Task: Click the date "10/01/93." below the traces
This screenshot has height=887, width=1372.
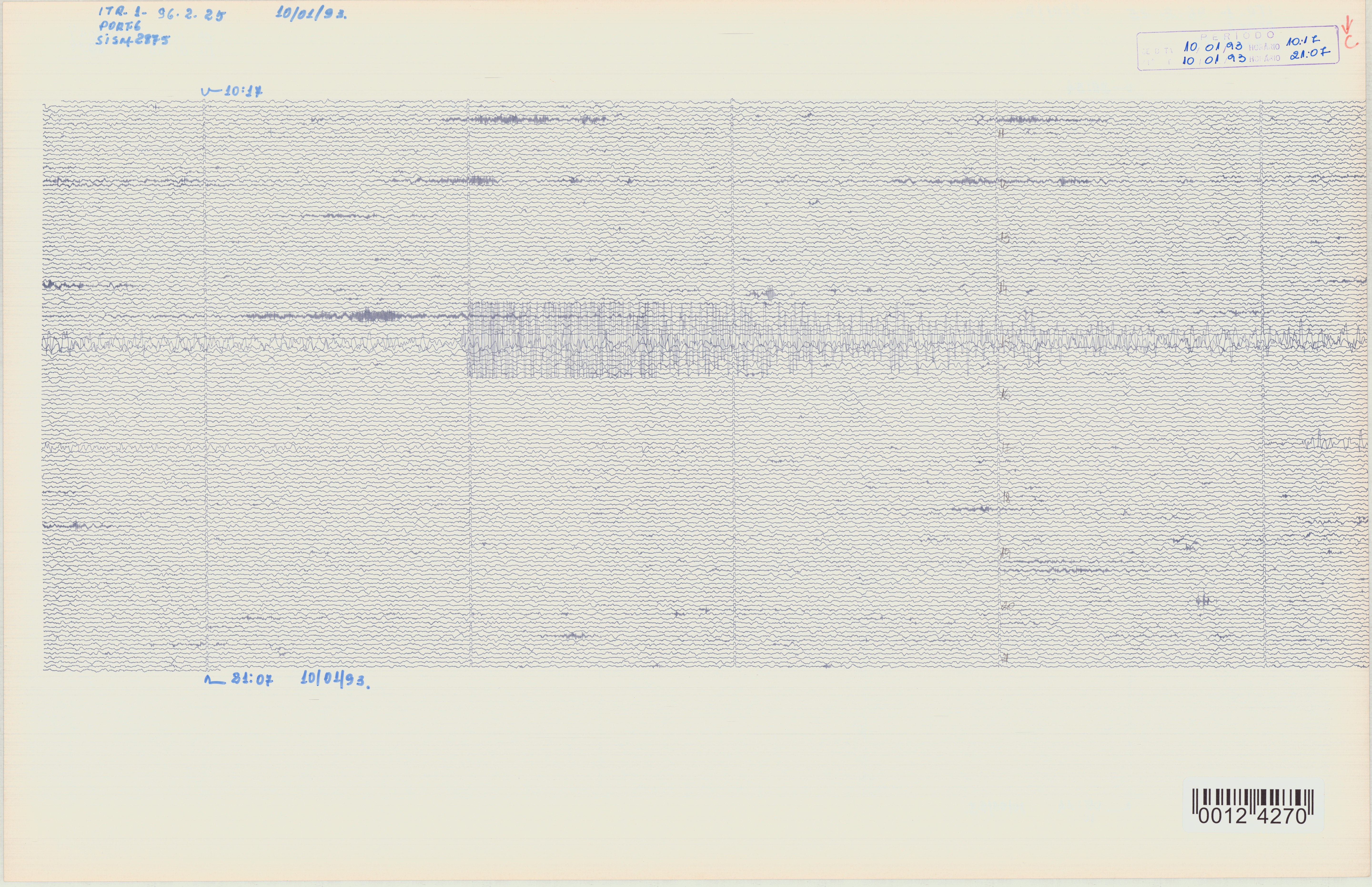Action: [335, 679]
